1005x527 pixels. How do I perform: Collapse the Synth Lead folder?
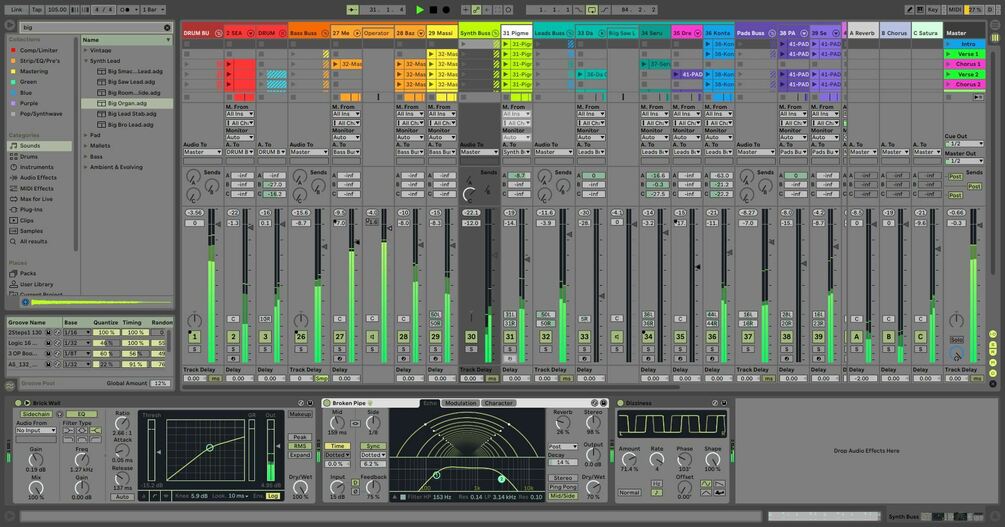86,61
